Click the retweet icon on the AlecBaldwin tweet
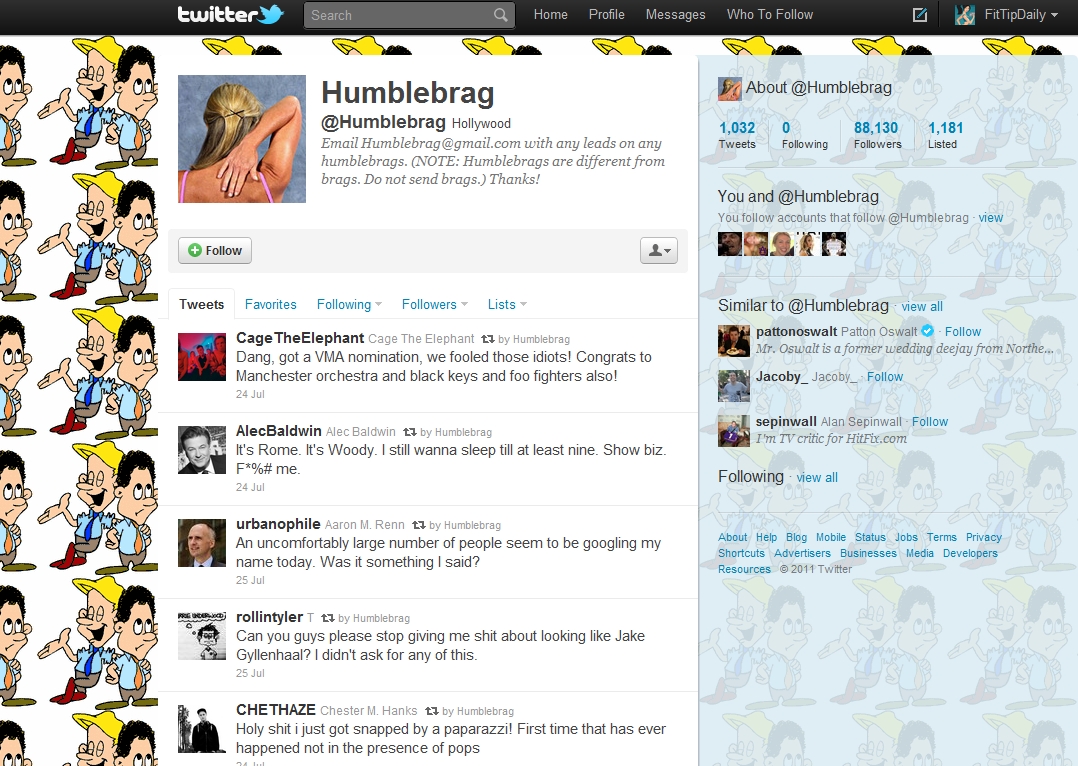 pyautogui.click(x=410, y=432)
